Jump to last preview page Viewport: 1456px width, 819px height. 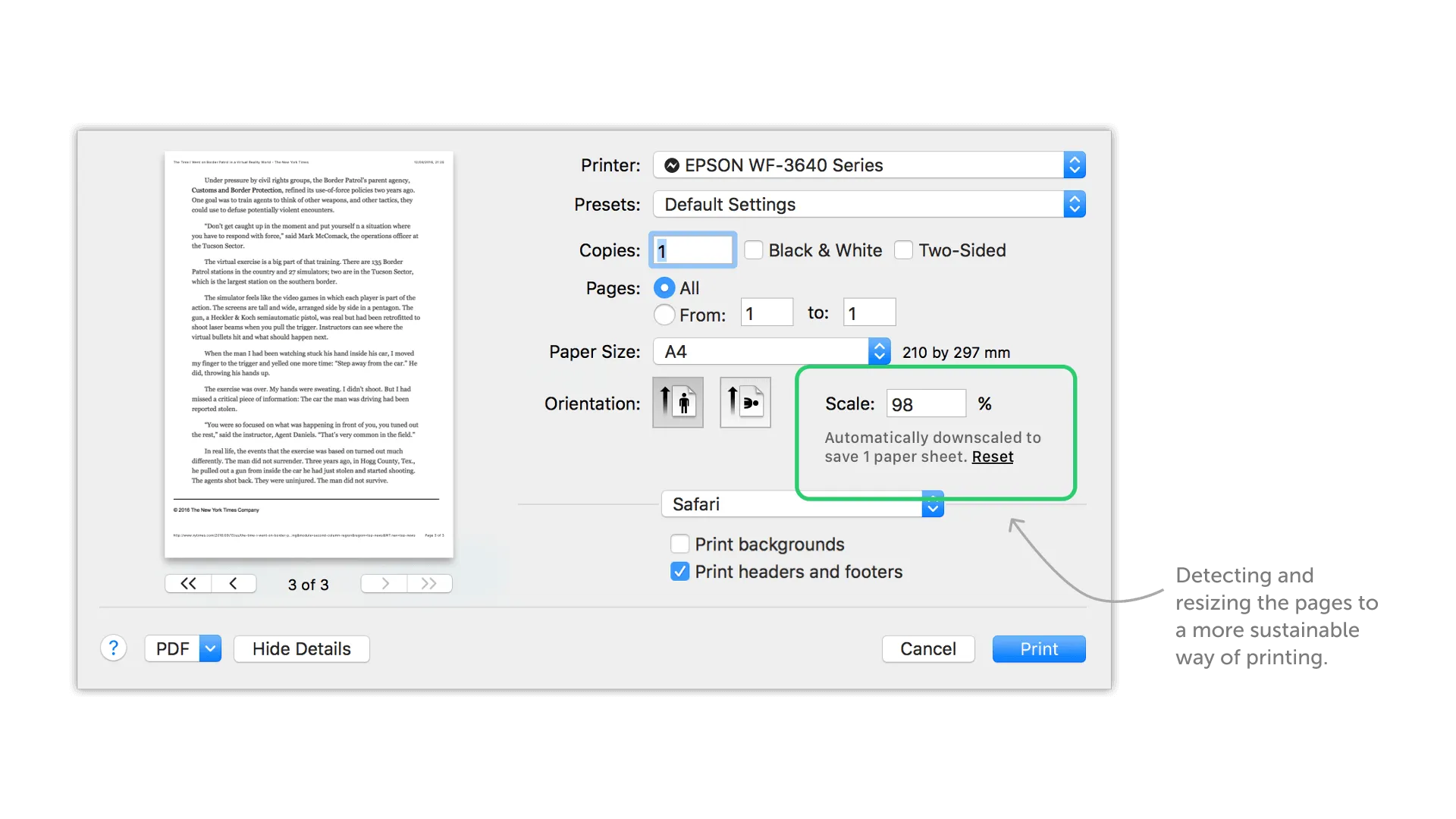pos(429,583)
